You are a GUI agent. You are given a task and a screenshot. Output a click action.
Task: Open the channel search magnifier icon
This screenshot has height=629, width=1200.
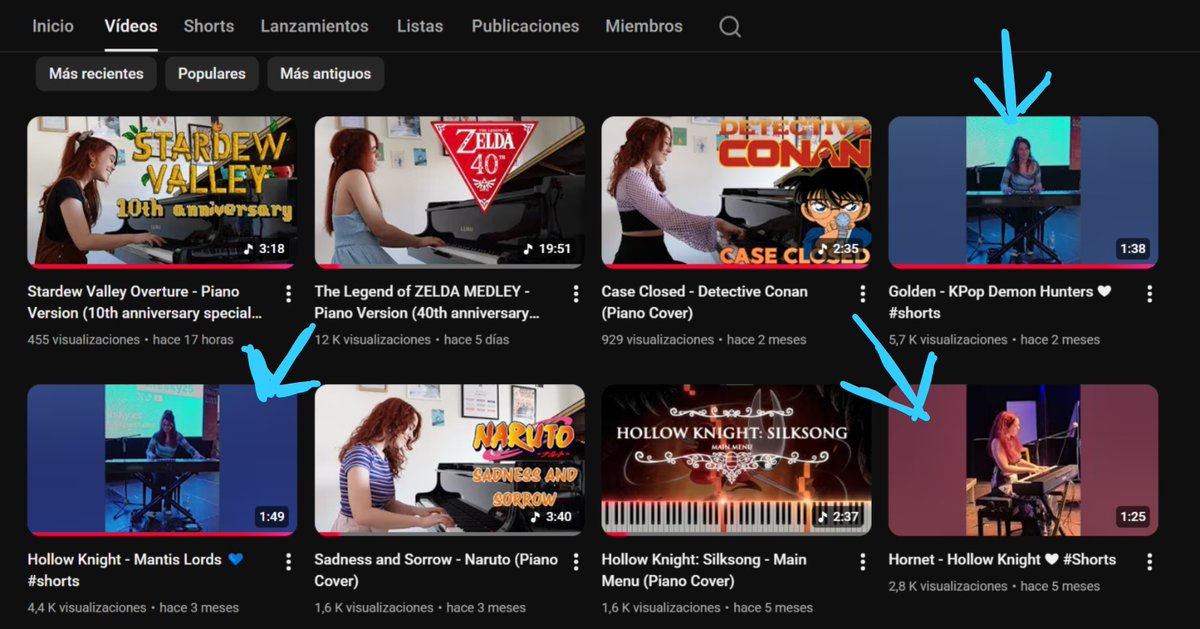click(x=730, y=27)
